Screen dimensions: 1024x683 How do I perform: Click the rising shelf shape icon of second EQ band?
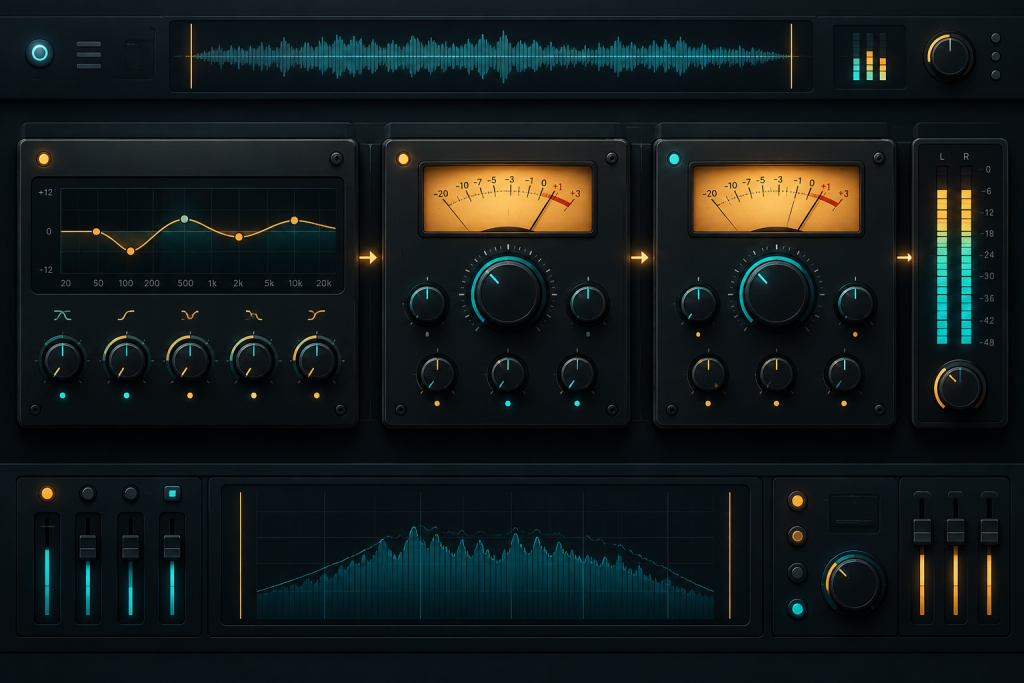(x=126, y=315)
